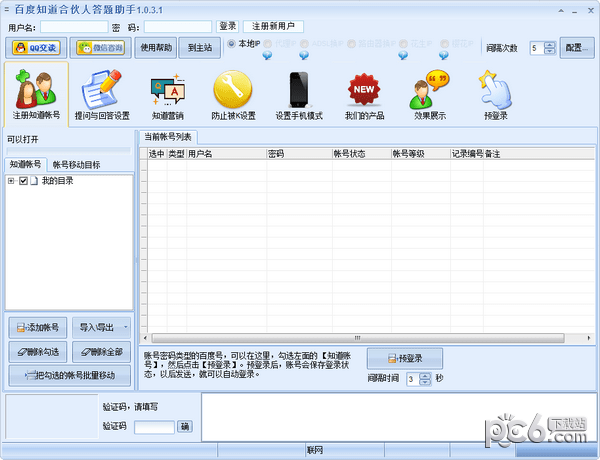This screenshot has width=600, height=460.
Task: Click the 帐号状态 column header
Action: [362, 154]
